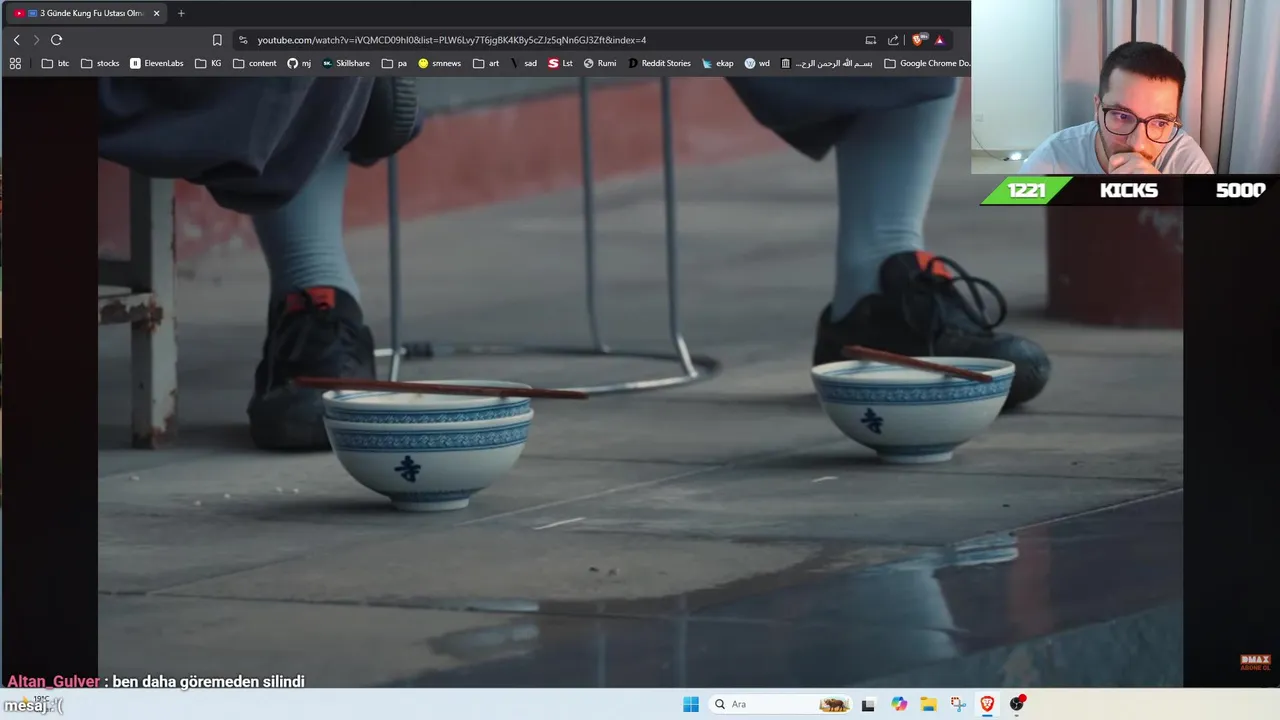
Task: Open a new browser tab
Action: [181, 13]
